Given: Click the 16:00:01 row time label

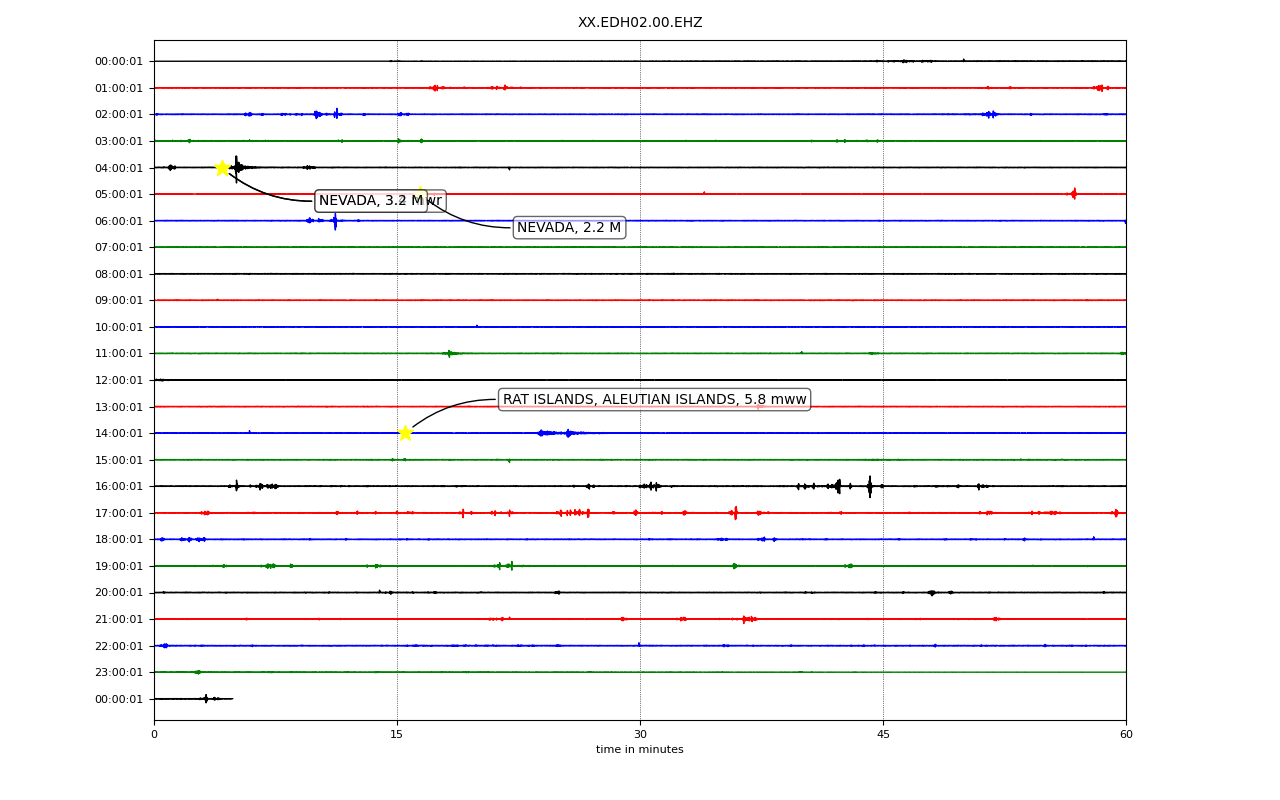Looking at the screenshot, I should tap(119, 486).
